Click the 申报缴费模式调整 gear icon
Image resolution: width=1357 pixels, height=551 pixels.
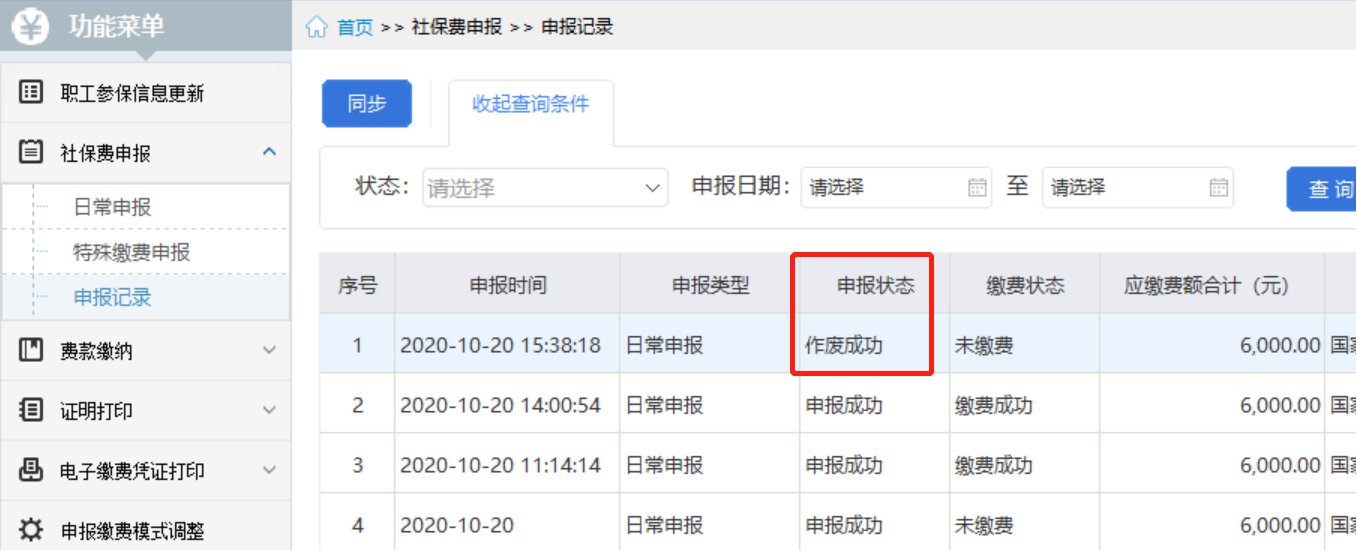coord(32,530)
